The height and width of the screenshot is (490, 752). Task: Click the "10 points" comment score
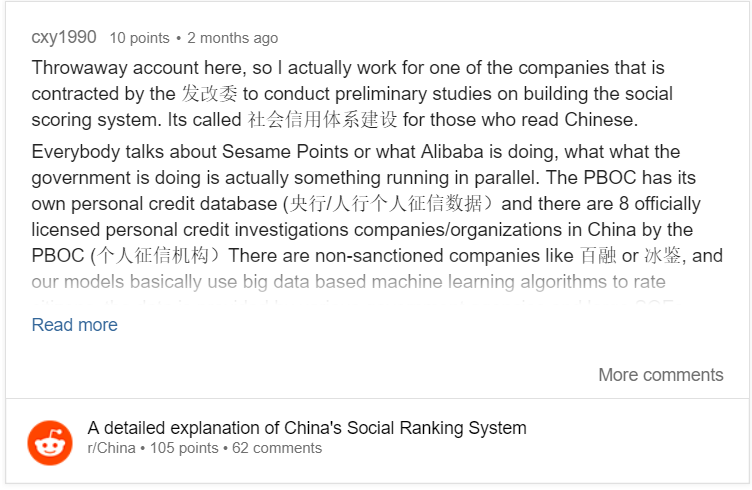point(140,38)
